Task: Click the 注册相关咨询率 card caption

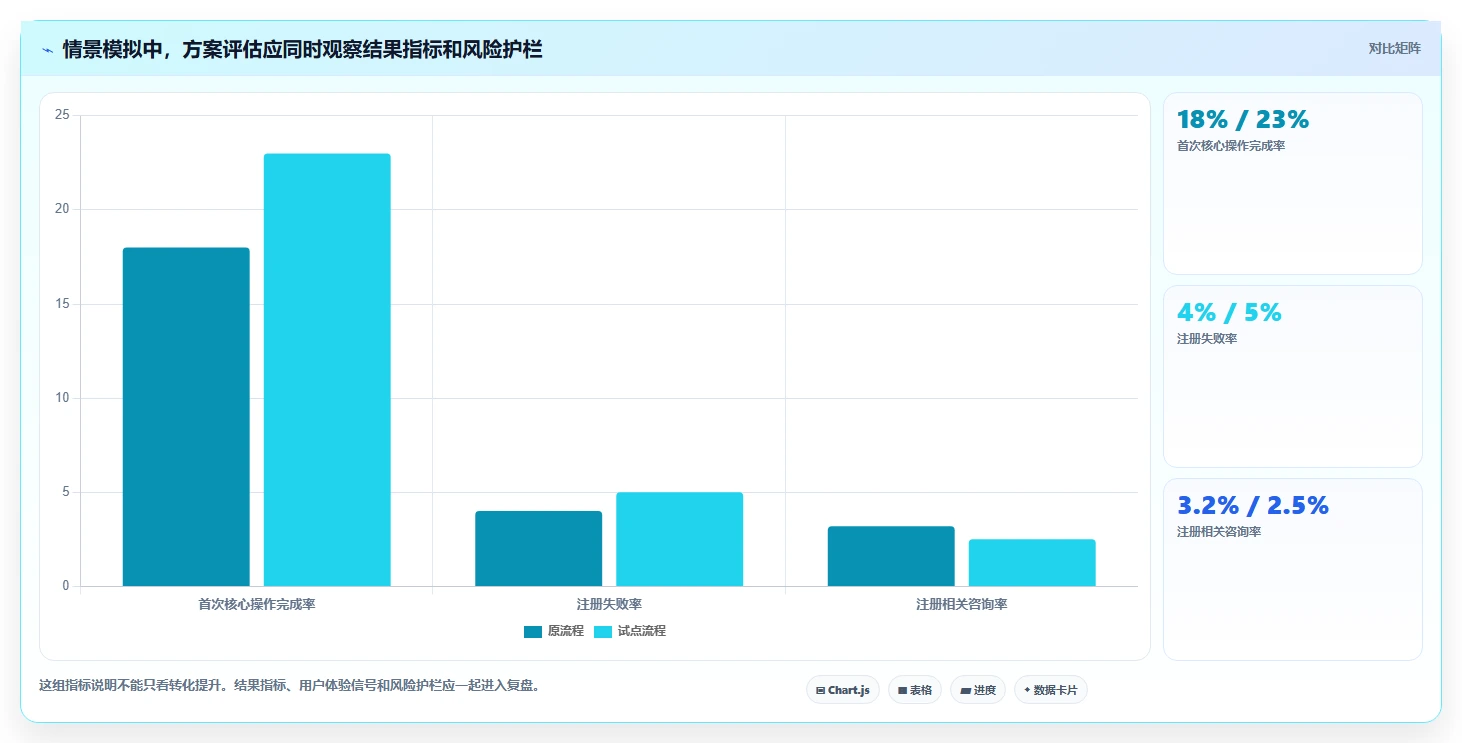Action: coord(1218,532)
